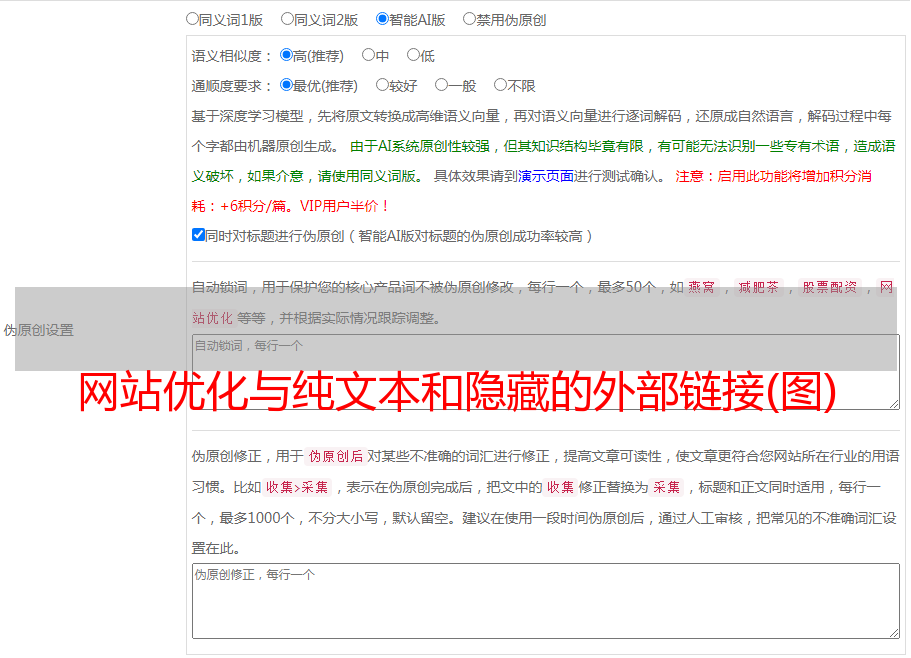
Task: Set 语义相似度 to 高(推荐)
Action: pyautogui.click(x=287, y=55)
